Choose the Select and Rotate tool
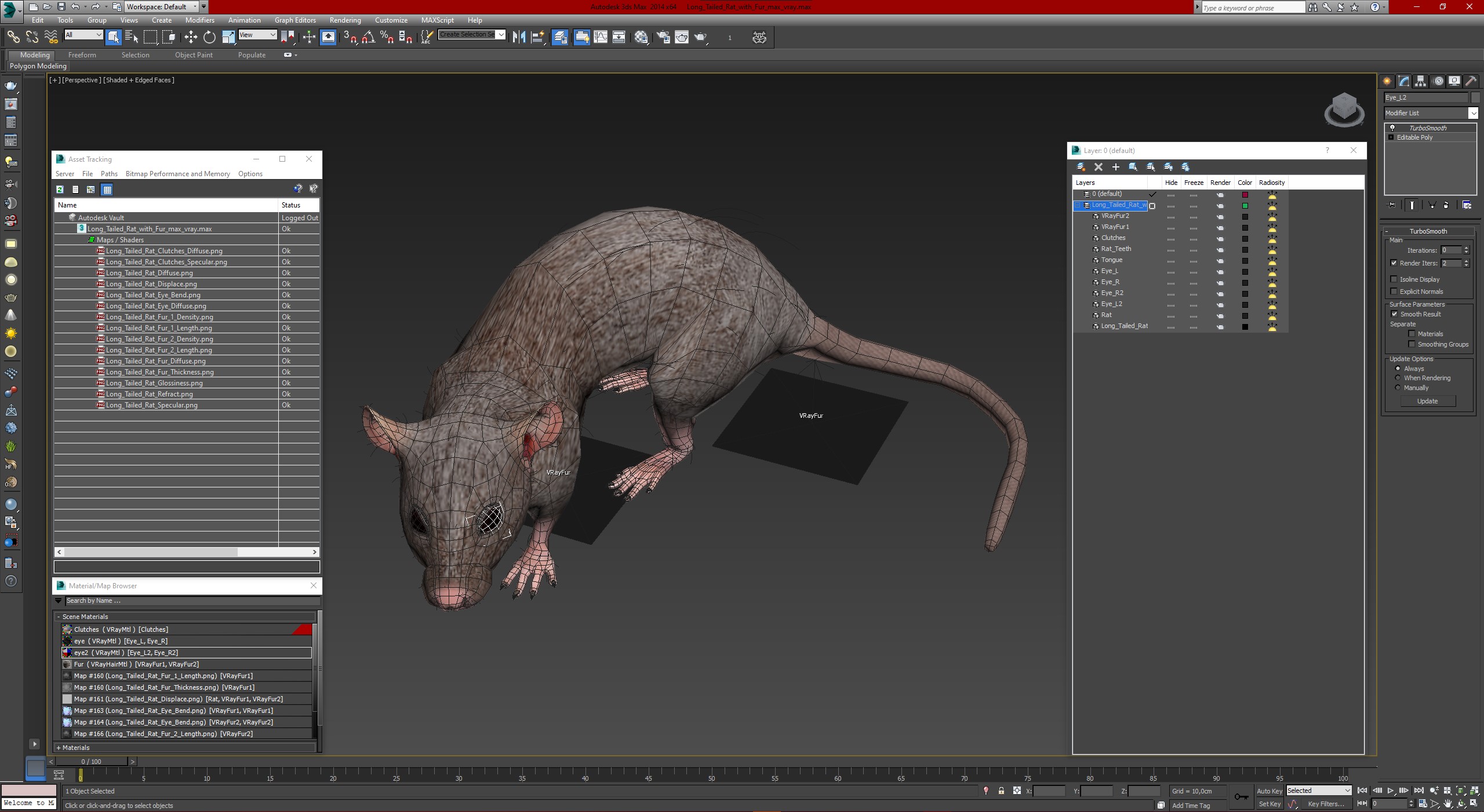 (x=209, y=37)
